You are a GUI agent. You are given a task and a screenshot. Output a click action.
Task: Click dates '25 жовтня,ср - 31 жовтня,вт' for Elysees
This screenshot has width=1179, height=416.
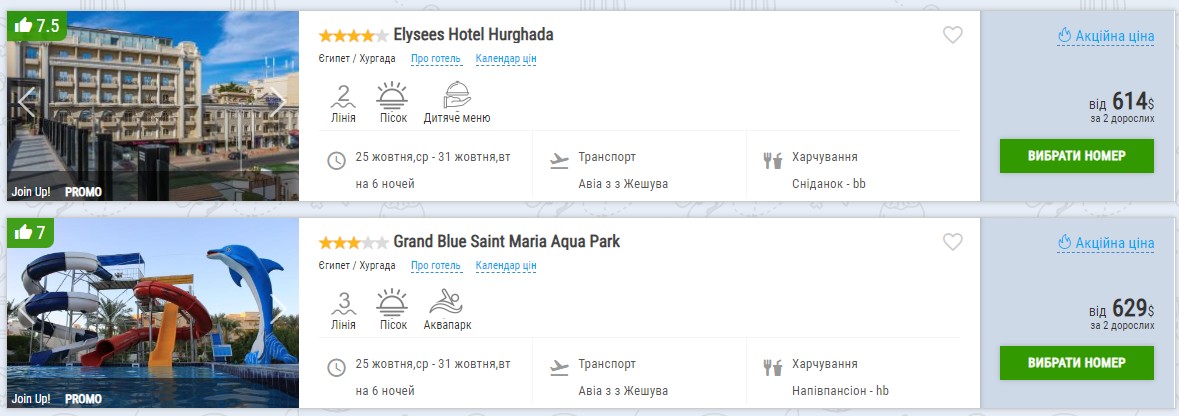point(433,157)
